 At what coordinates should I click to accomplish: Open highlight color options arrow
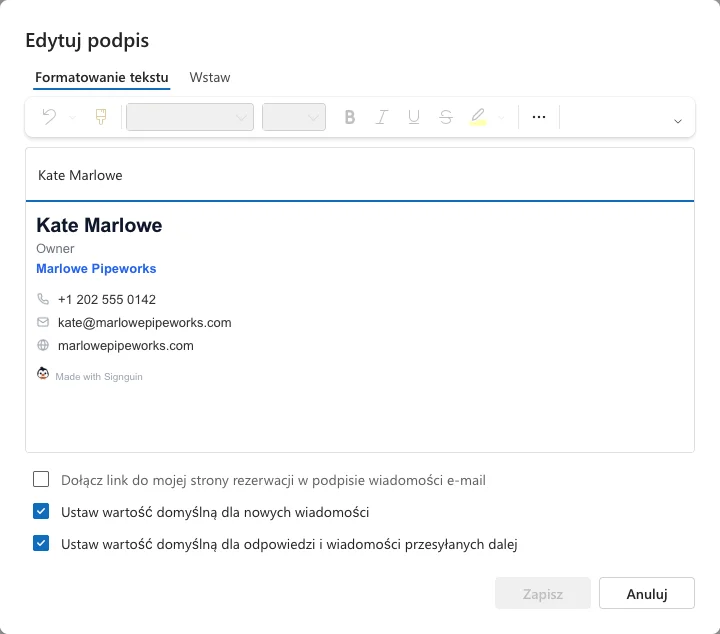tap(501, 118)
